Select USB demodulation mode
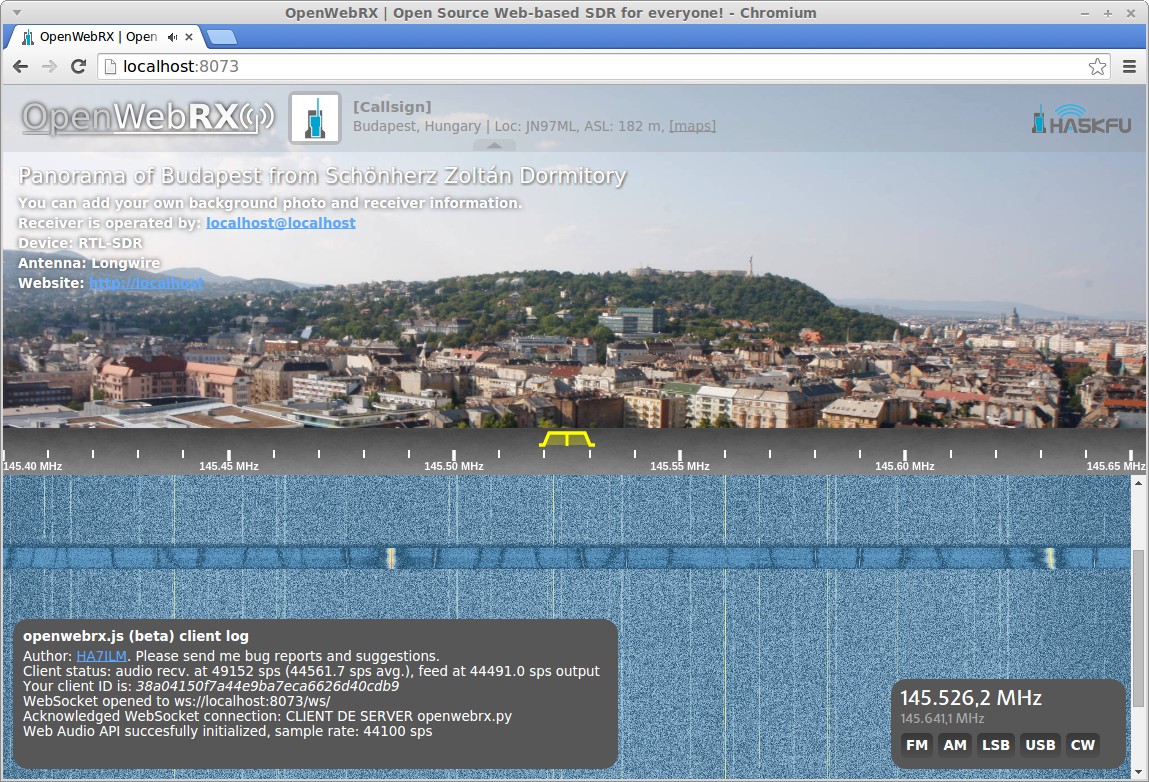 tap(1040, 745)
